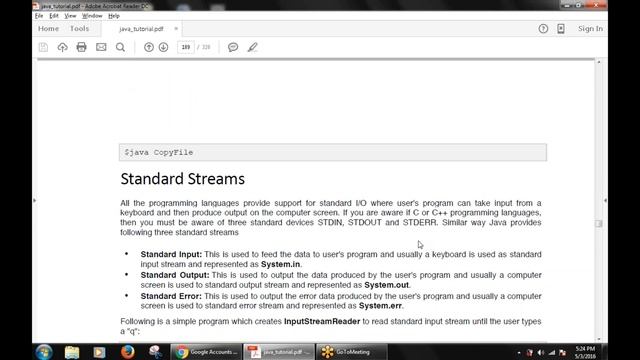Select the java_tutorial.pdf document tab

pos(141,29)
